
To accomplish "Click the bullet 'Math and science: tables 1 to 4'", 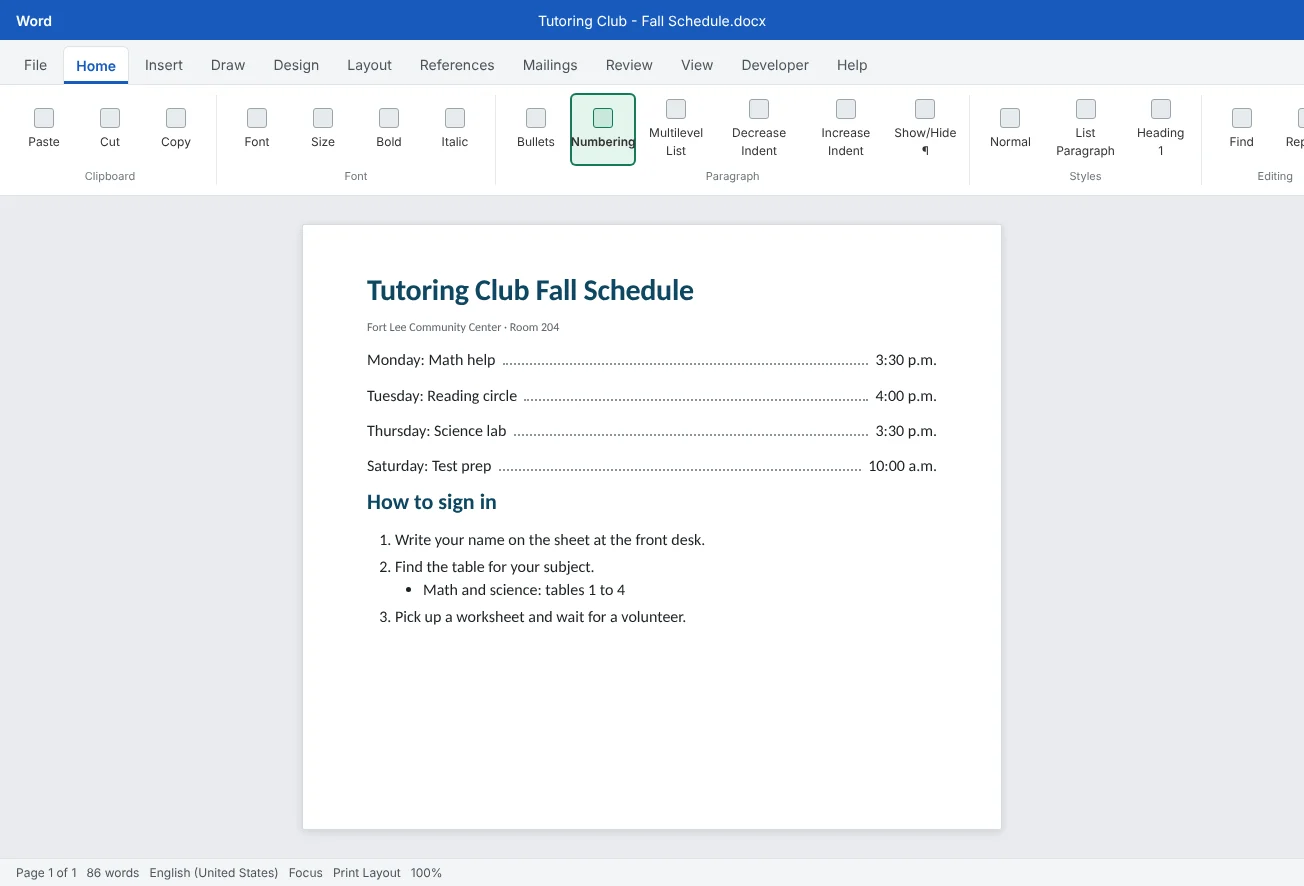I will click(524, 590).
